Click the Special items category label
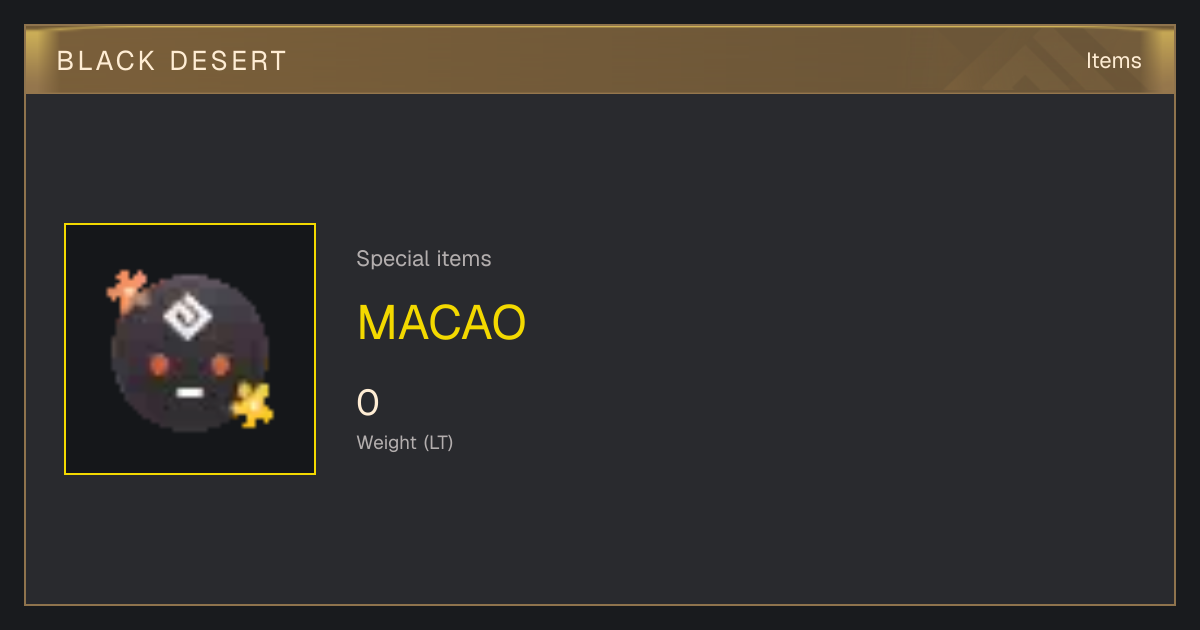This screenshot has width=1200, height=630. point(424,259)
